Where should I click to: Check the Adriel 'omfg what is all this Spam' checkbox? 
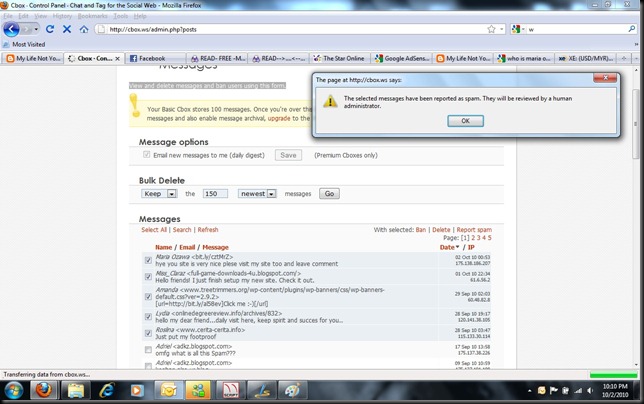pos(148,350)
